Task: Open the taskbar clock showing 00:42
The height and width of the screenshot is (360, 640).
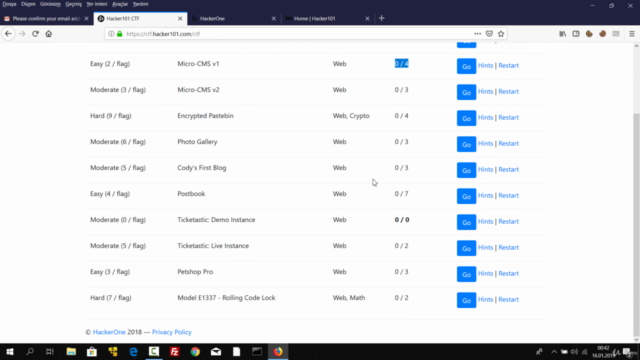Action: [603, 351]
